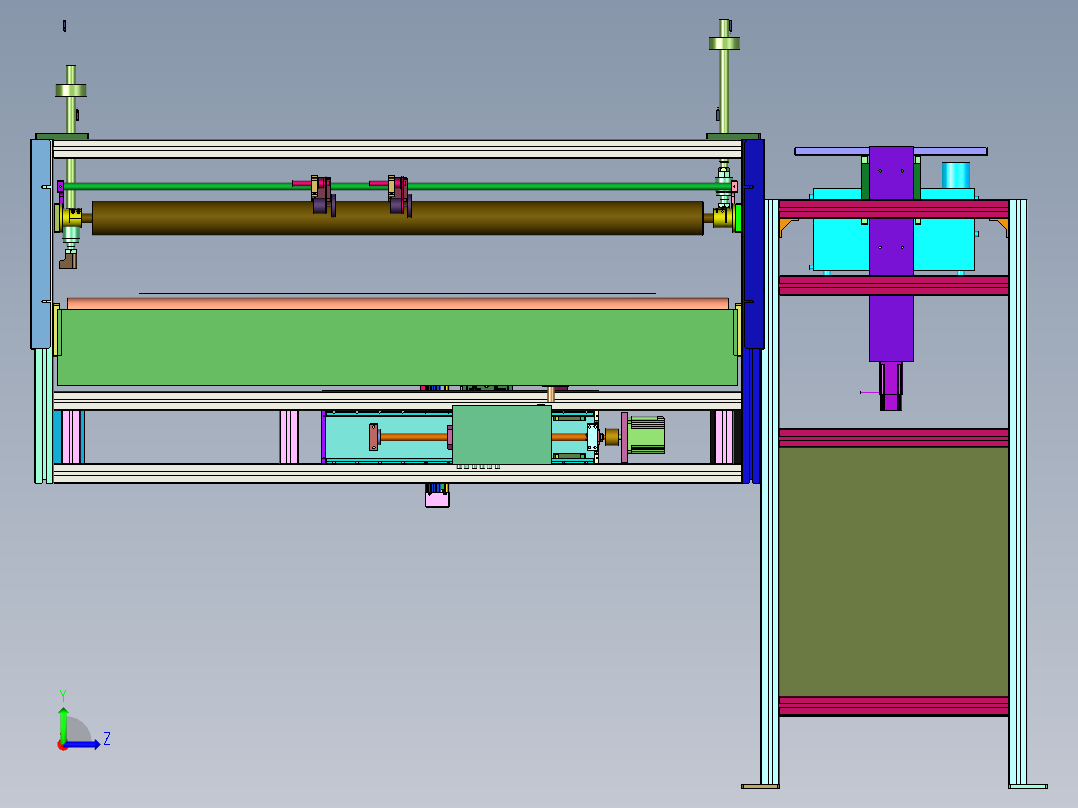This screenshot has width=1078, height=808.
Task: Pick the left vertical shaft flange disc
Action: pyautogui.click(x=71, y=90)
